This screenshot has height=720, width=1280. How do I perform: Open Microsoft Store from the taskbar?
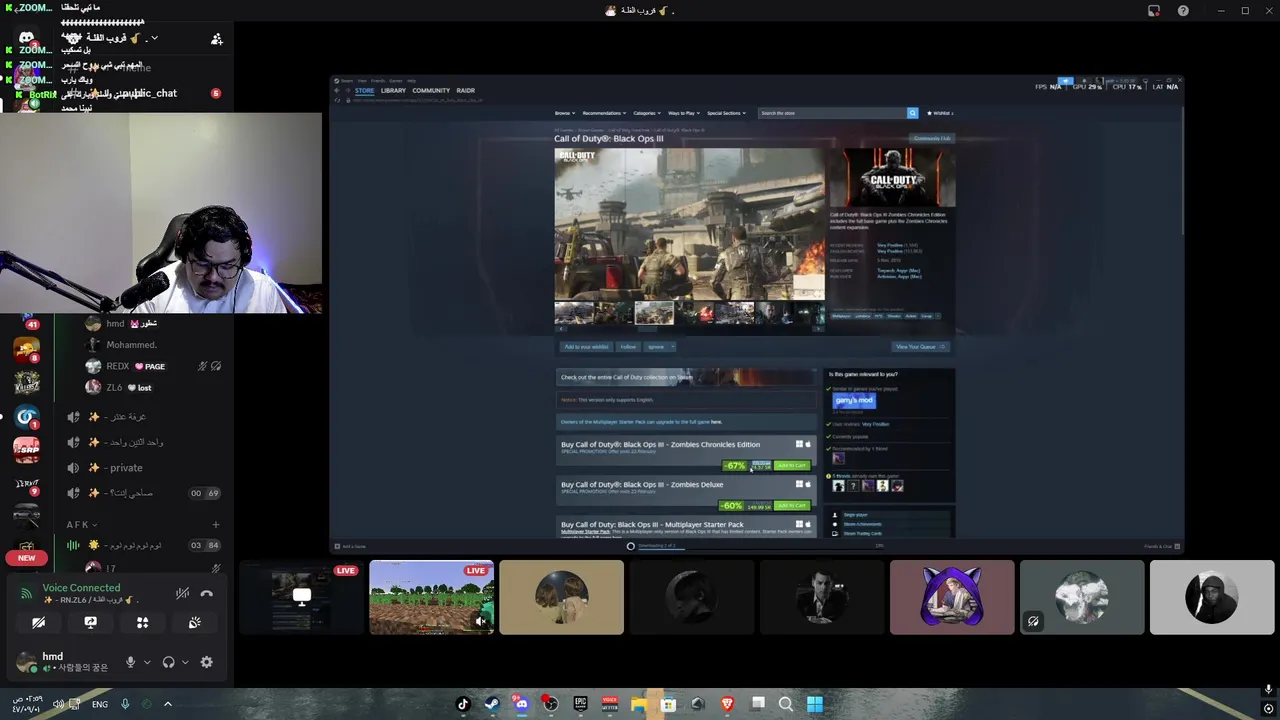click(668, 704)
